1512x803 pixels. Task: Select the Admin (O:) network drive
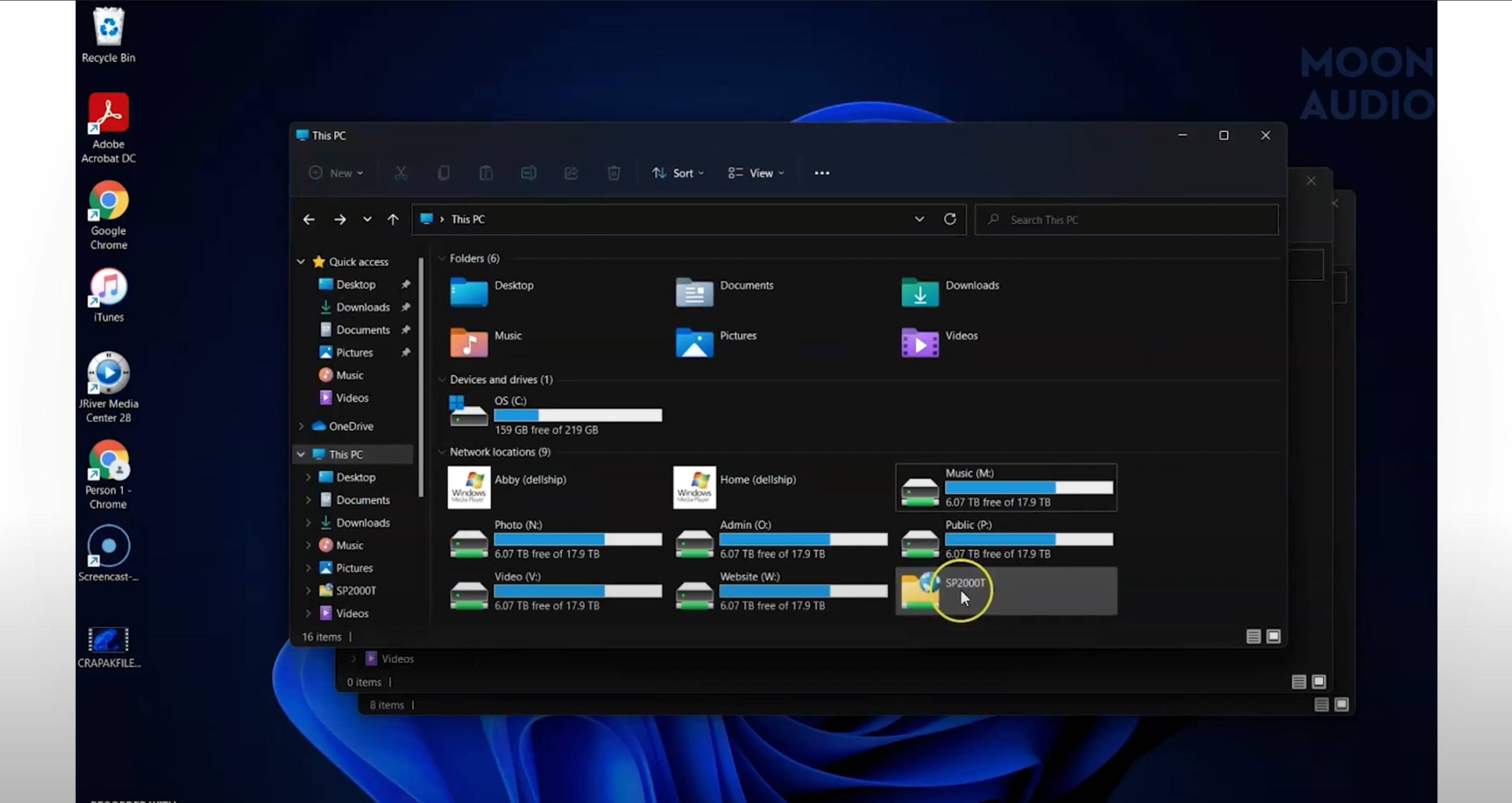pyautogui.click(x=781, y=539)
